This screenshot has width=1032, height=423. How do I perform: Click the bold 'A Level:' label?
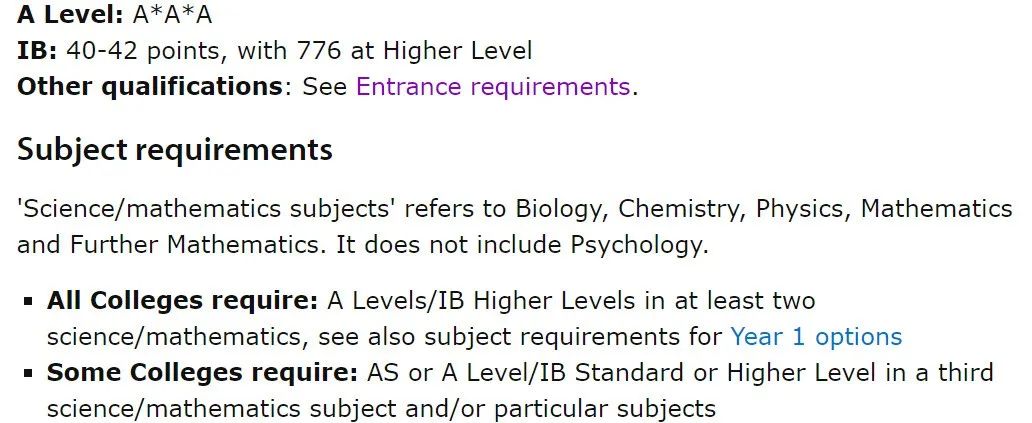pos(70,14)
